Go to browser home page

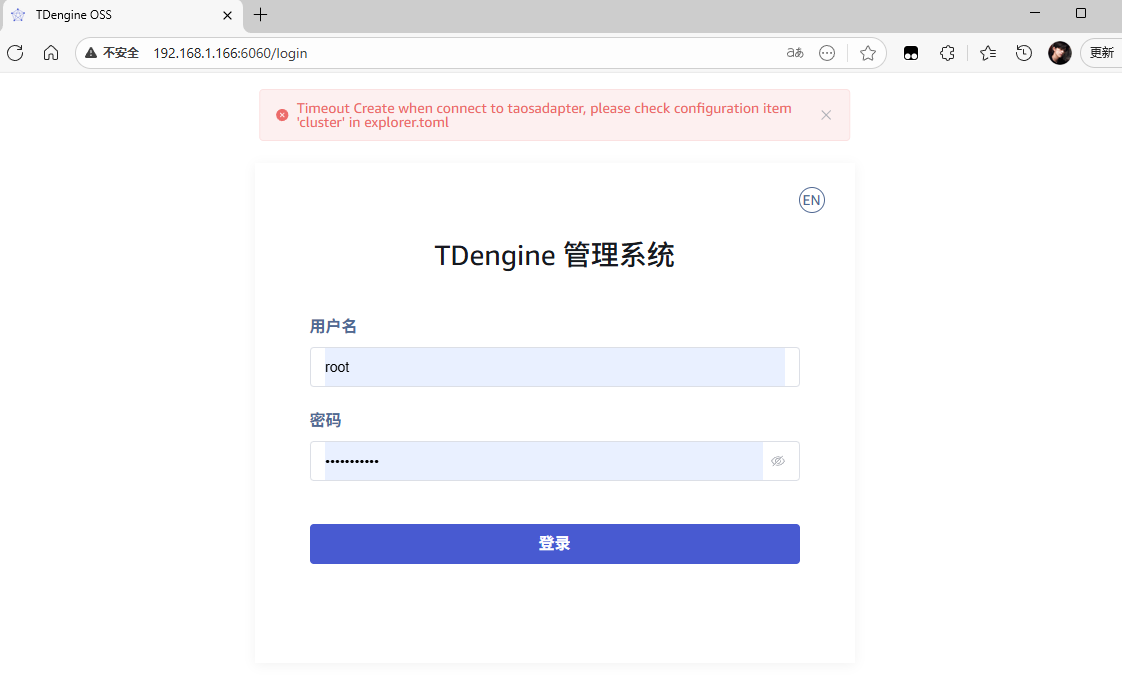point(51,53)
